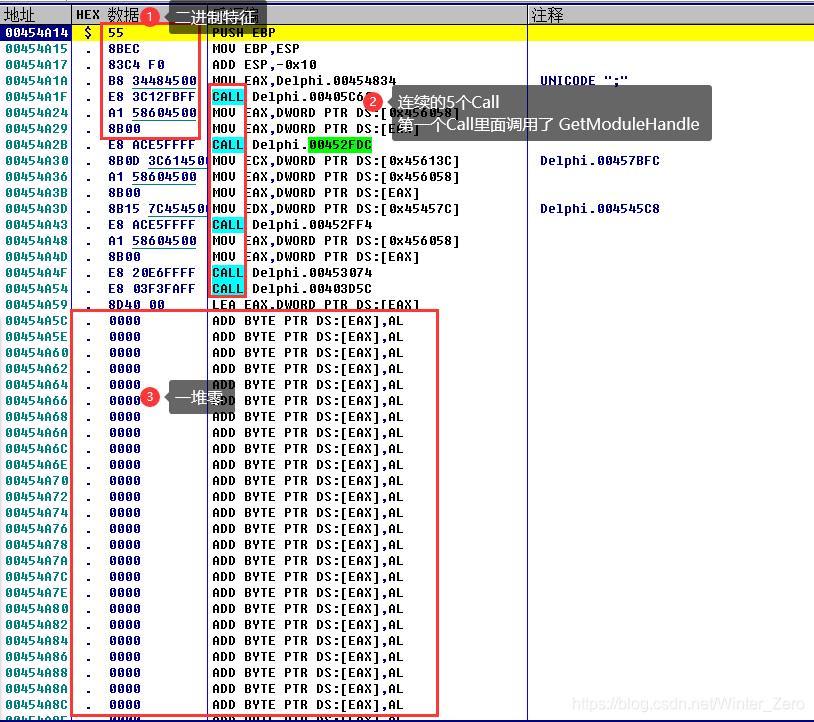Viewport: 814px width, 722px height.
Task: Select LEA EAX,DWORD PTR DS:[EAX] instruction
Action: [316, 305]
